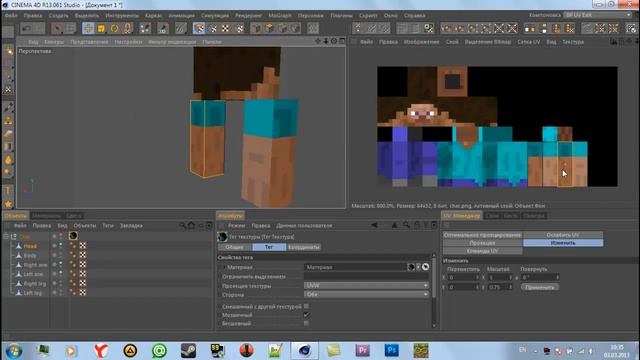Click the 'Проекция' button in UV Manager
This screenshot has width=640, height=360.
click(482, 243)
